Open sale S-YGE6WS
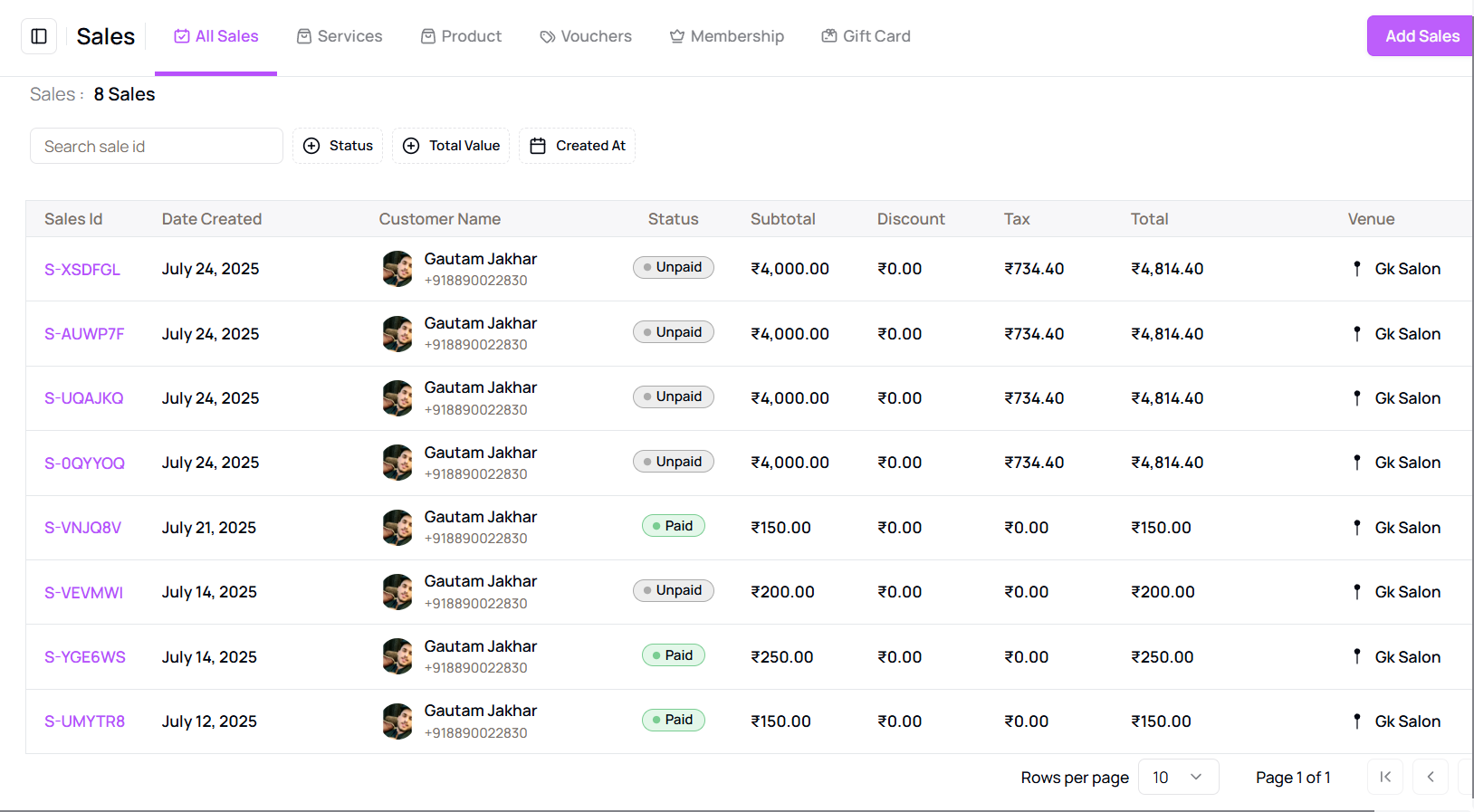 click(85, 657)
